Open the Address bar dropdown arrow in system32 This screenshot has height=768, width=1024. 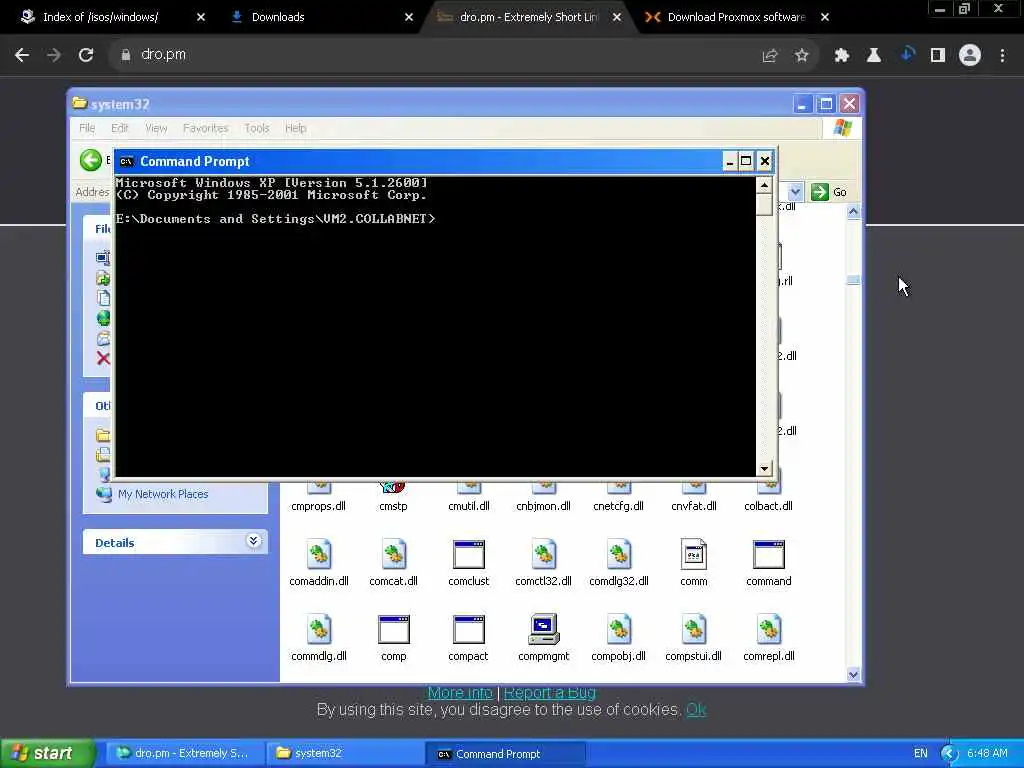(795, 191)
